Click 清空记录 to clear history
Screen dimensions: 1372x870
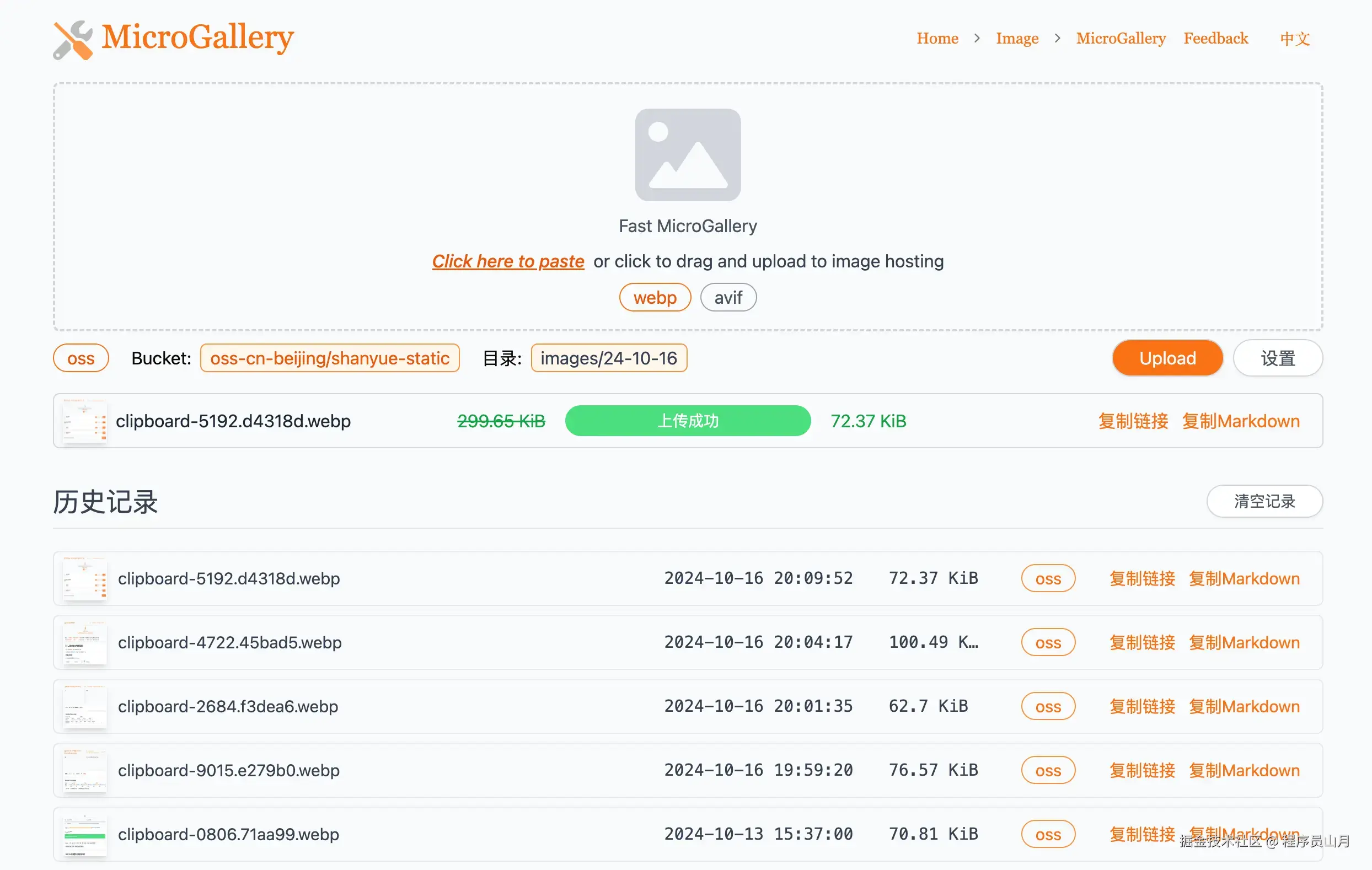[1264, 501]
